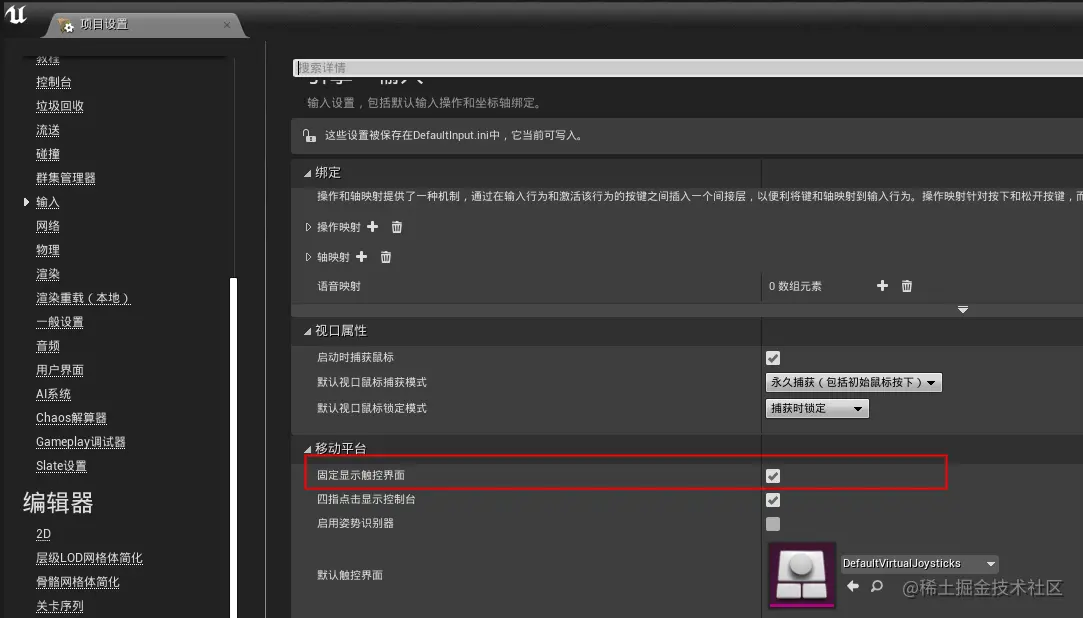
Task: Collapse the 移动平台 section
Action: coord(307,449)
